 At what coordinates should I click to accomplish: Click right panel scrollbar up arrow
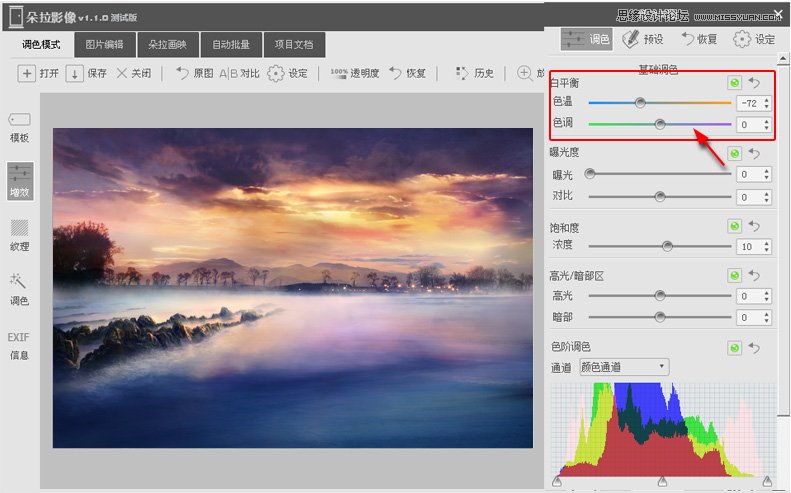click(783, 59)
